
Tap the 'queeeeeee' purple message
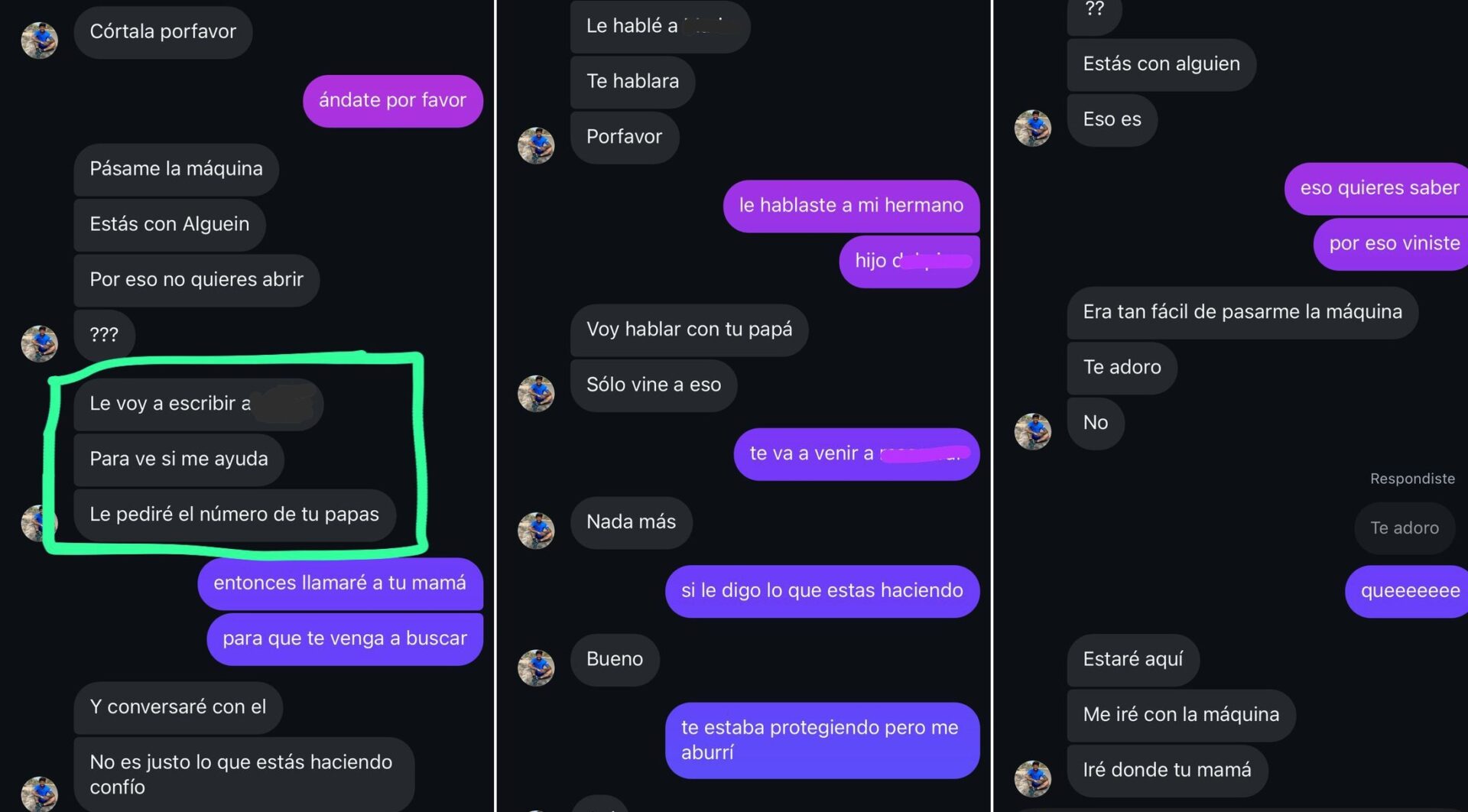coord(1407,592)
